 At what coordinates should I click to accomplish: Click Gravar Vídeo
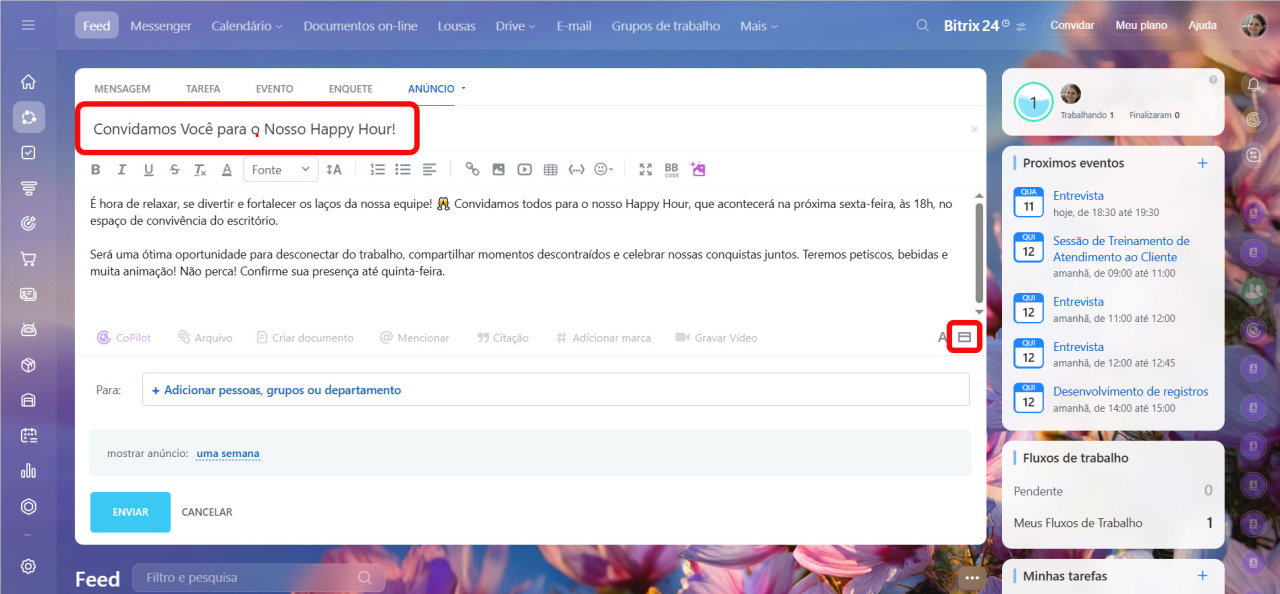point(716,338)
